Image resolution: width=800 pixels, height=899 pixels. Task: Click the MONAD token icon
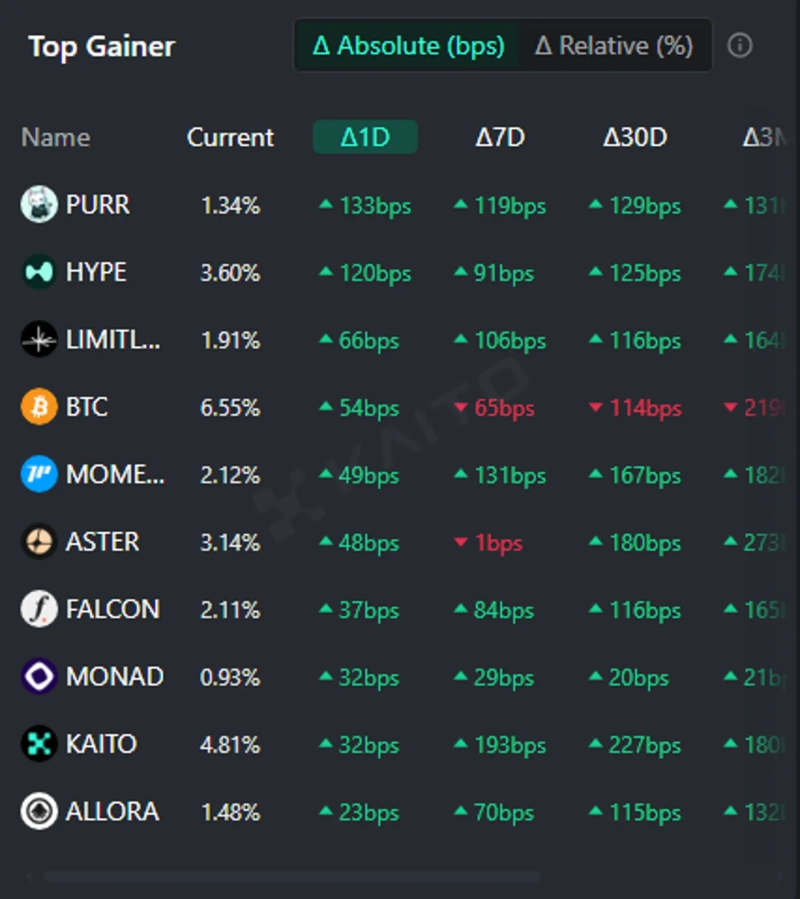pyautogui.click(x=39, y=677)
